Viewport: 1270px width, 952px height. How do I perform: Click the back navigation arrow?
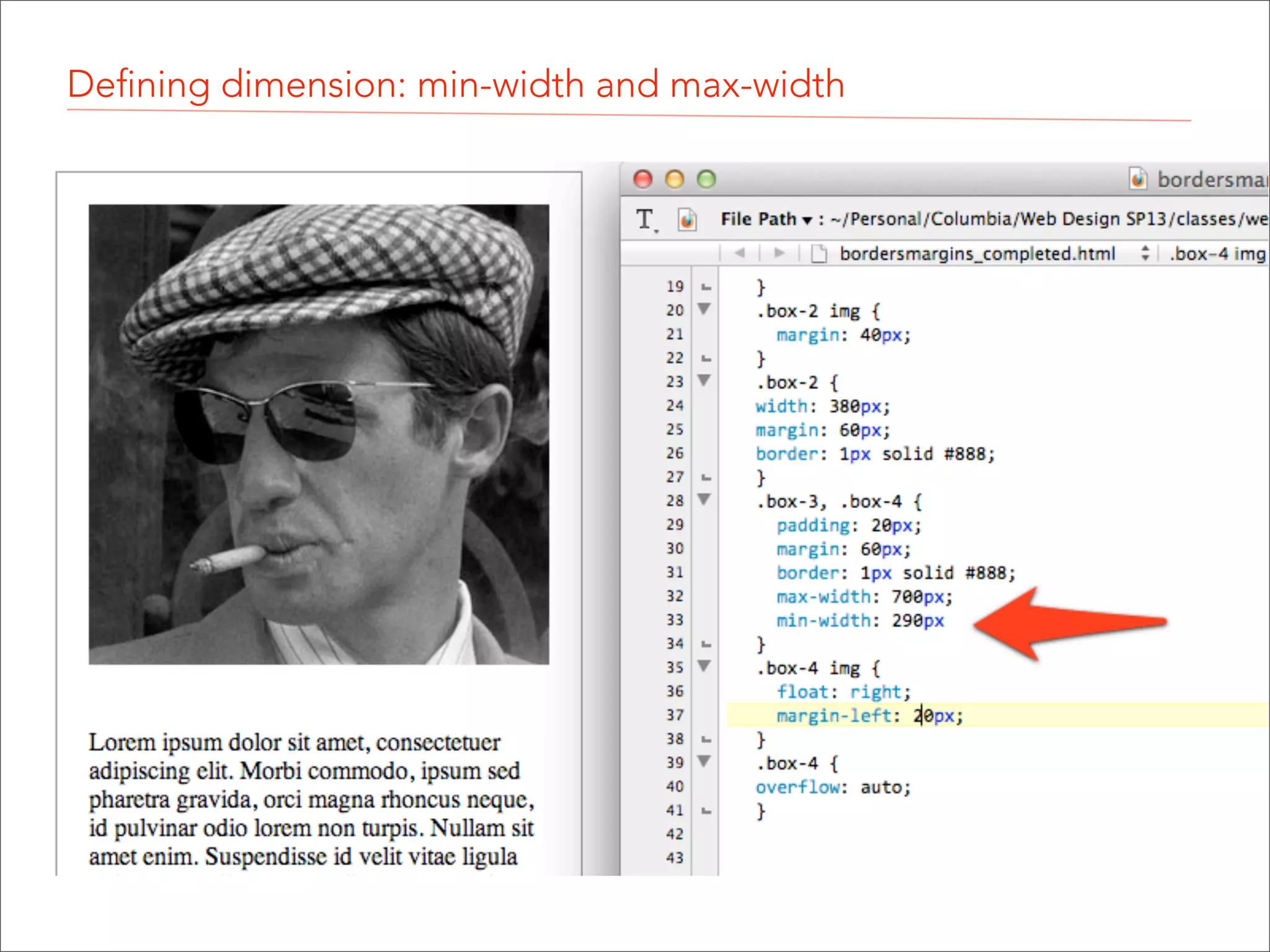[x=739, y=253]
